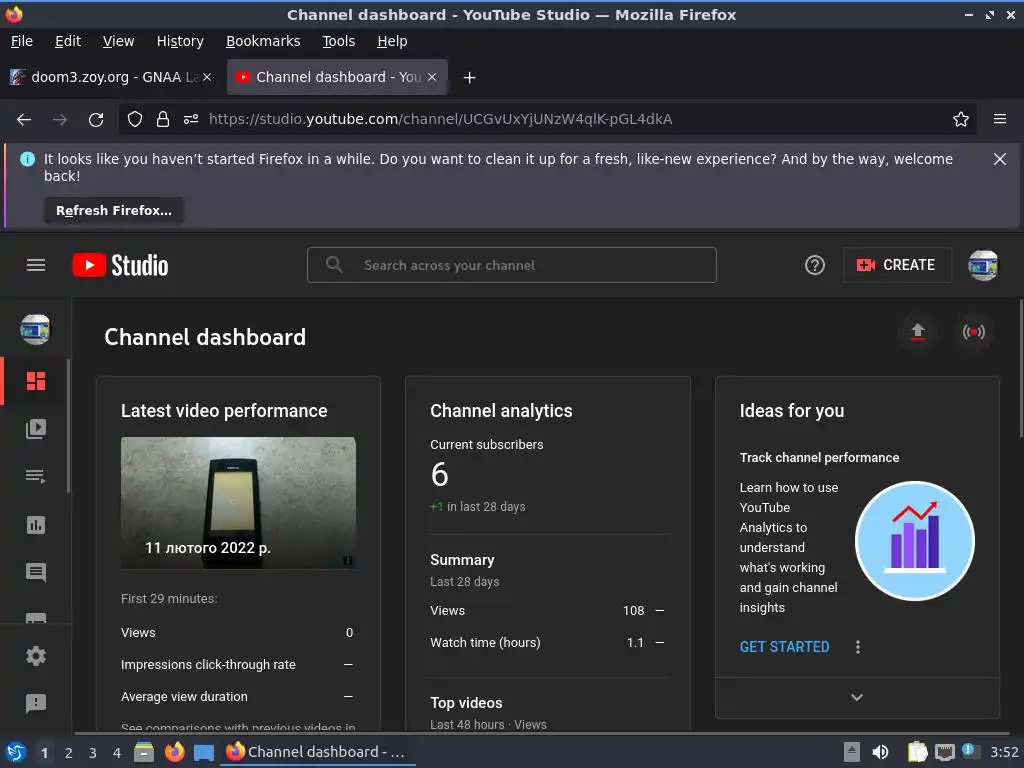Screen dimensions: 1024x768
Task: Click the Impressions click-through rate row
Action: coord(238,664)
